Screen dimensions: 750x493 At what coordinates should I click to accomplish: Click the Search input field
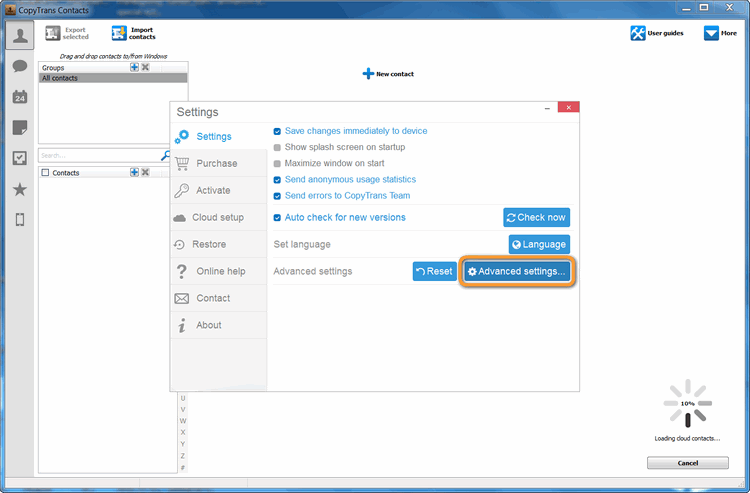click(99, 155)
